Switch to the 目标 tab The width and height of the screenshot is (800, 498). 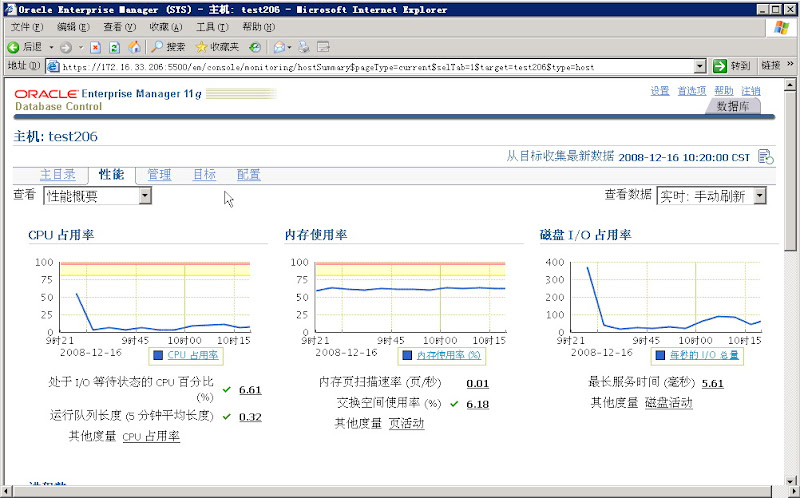pyautogui.click(x=204, y=175)
